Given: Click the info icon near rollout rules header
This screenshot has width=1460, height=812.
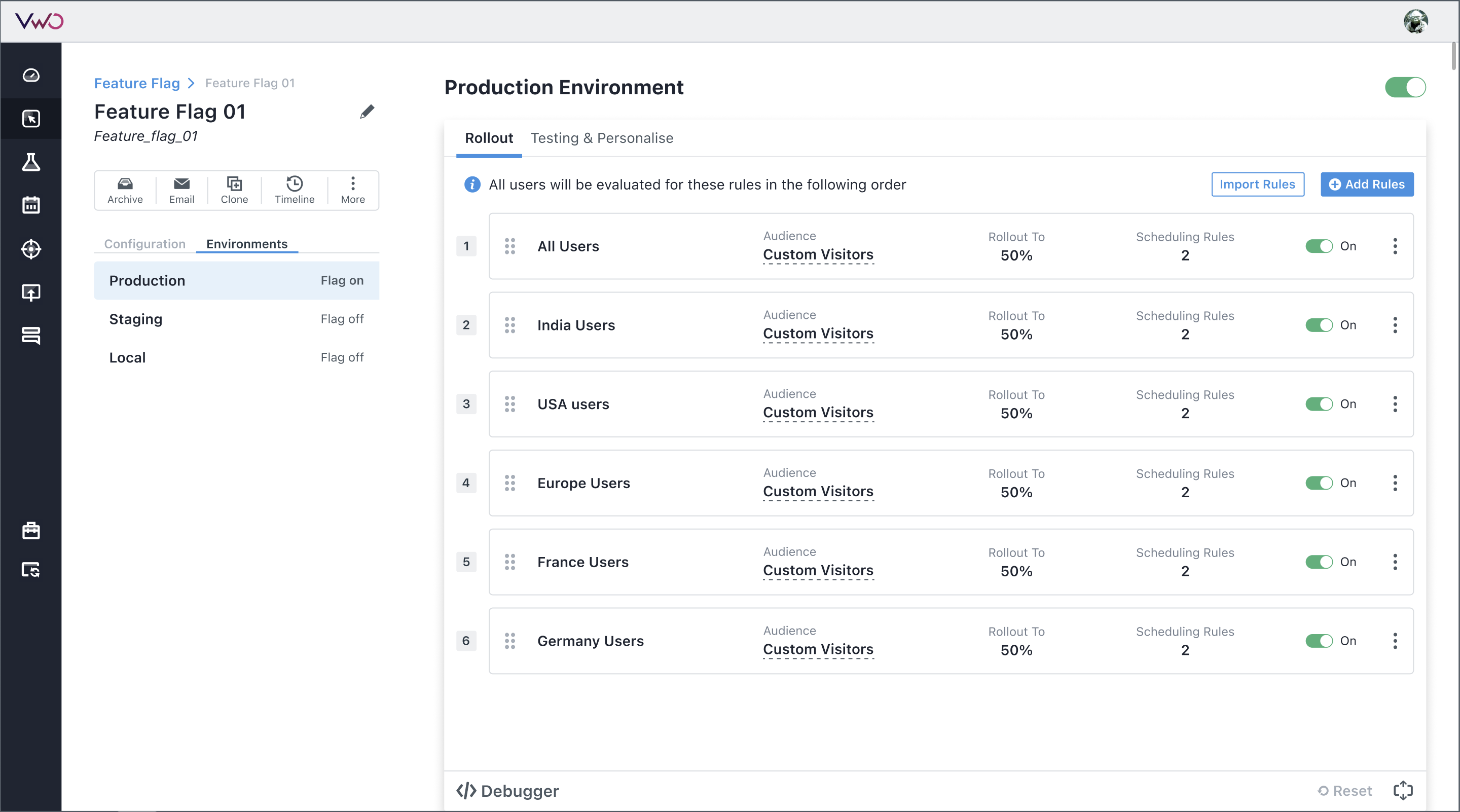Looking at the screenshot, I should tap(472, 185).
